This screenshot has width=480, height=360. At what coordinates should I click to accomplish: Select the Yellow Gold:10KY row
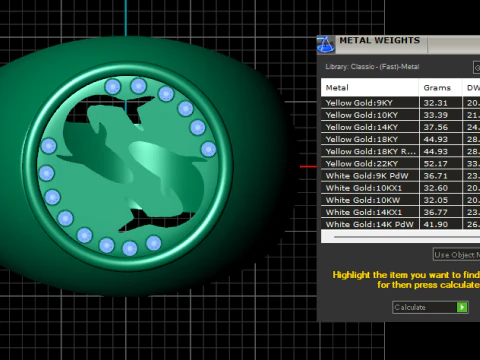pos(400,115)
